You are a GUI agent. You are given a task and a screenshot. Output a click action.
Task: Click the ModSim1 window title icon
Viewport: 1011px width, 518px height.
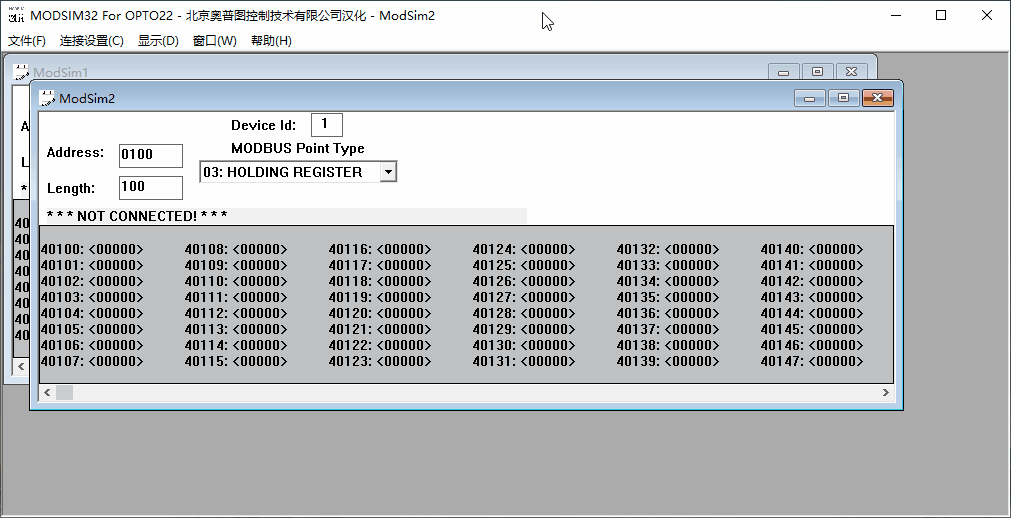point(21,72)
